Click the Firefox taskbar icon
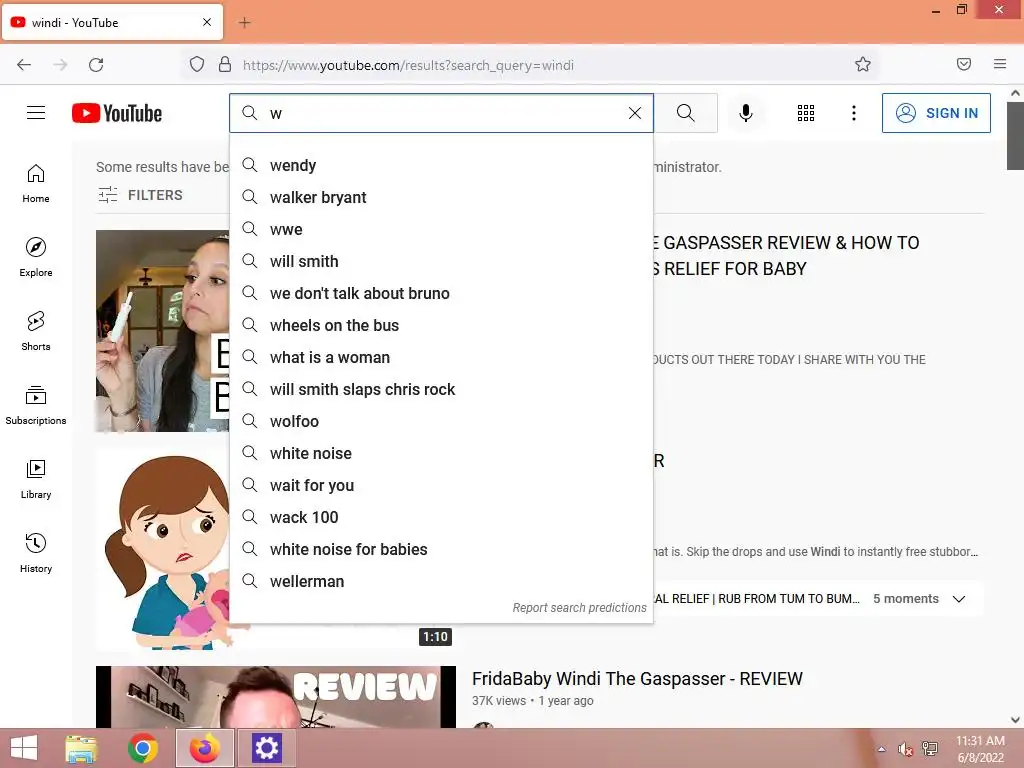Viewport: 1024px width, 768px height. [x=205, y=748]
